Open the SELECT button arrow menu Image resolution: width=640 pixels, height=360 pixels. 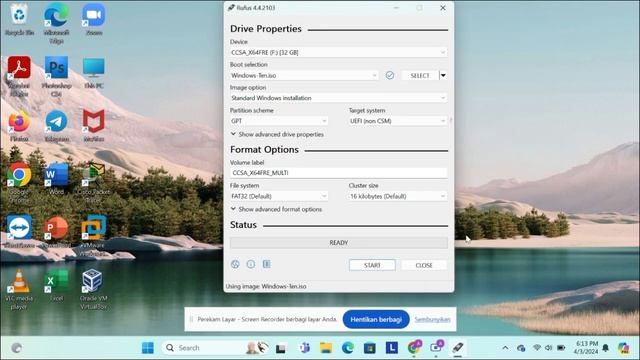point(443,76)
